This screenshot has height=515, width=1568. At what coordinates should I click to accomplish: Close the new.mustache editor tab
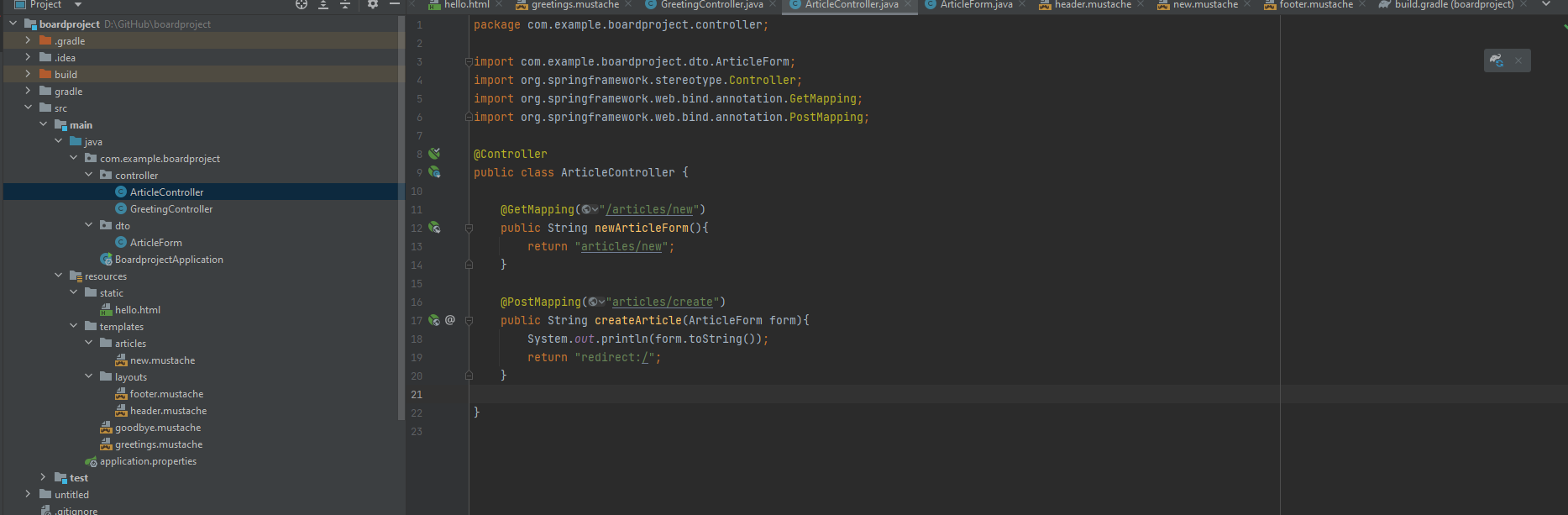pos(1247,4)
